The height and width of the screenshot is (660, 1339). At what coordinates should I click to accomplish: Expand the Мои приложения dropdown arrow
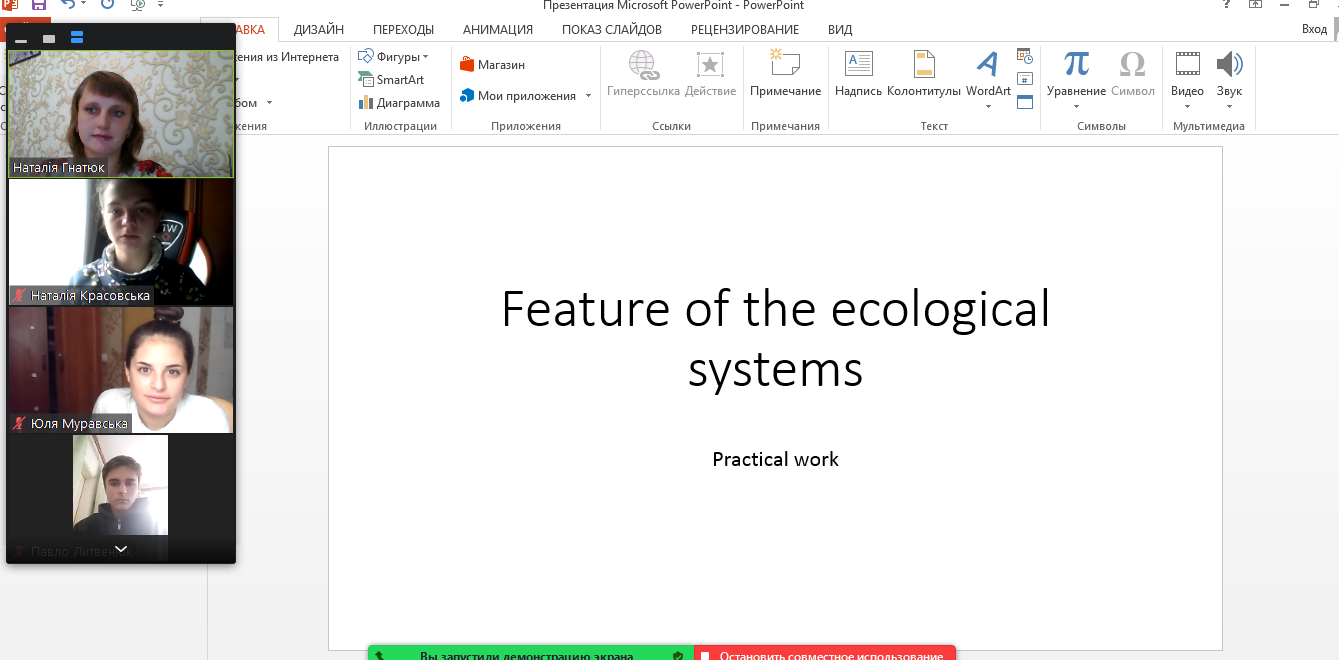(588, 96)
